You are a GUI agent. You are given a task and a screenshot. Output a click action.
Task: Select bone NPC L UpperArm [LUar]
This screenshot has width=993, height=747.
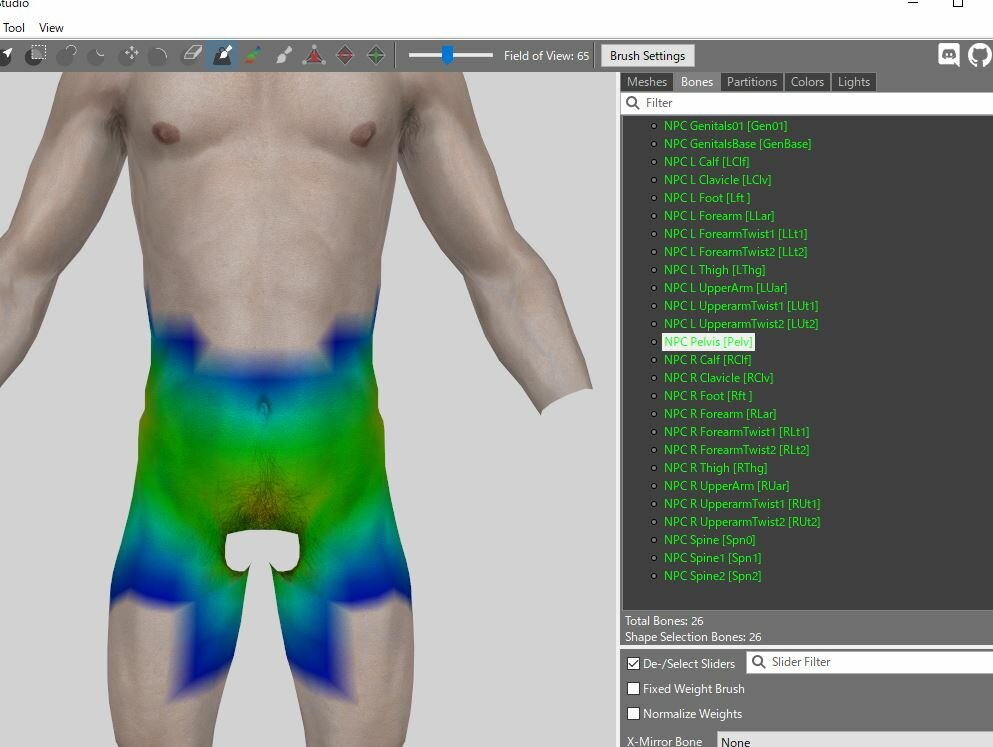point(725,288)
